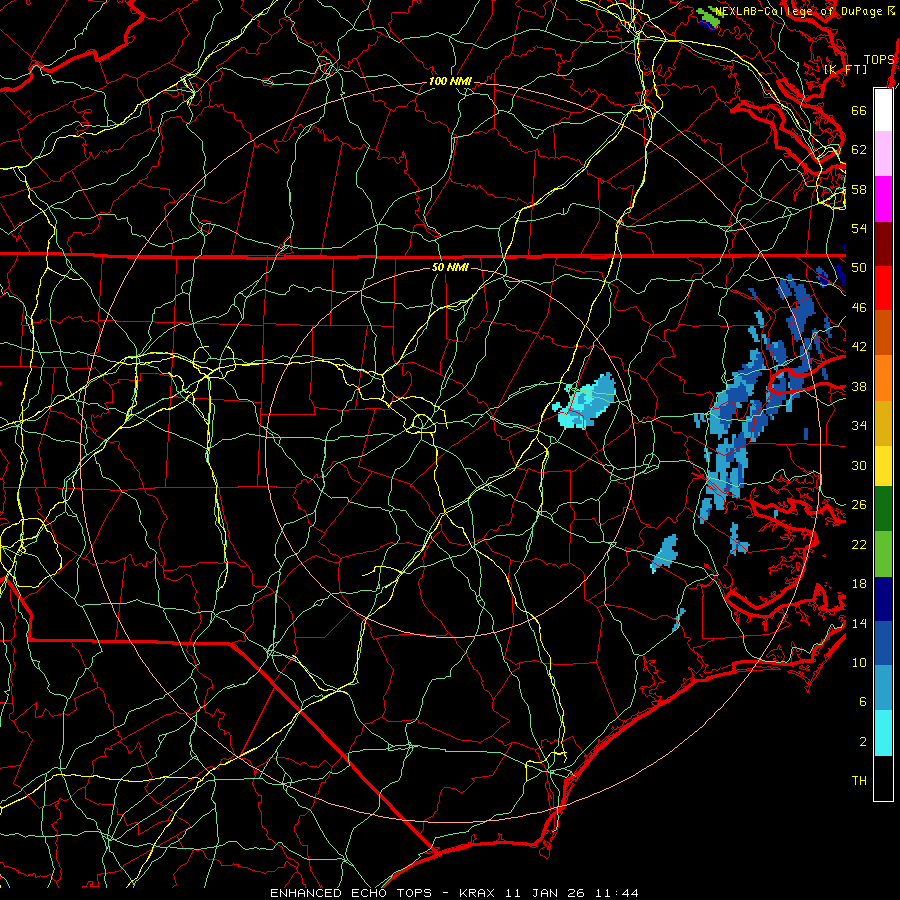This screenshot has height=900, width=900.
Task: Click the legend value 42
Action: 859,347
